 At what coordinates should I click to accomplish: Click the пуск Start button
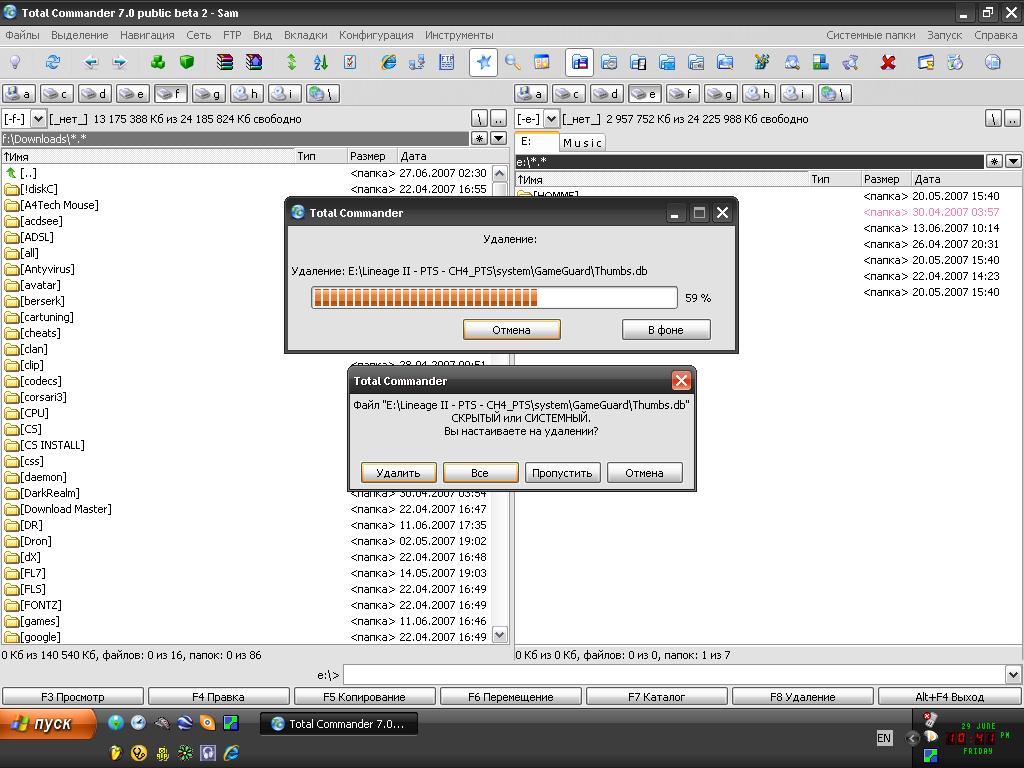click(48, 724)
